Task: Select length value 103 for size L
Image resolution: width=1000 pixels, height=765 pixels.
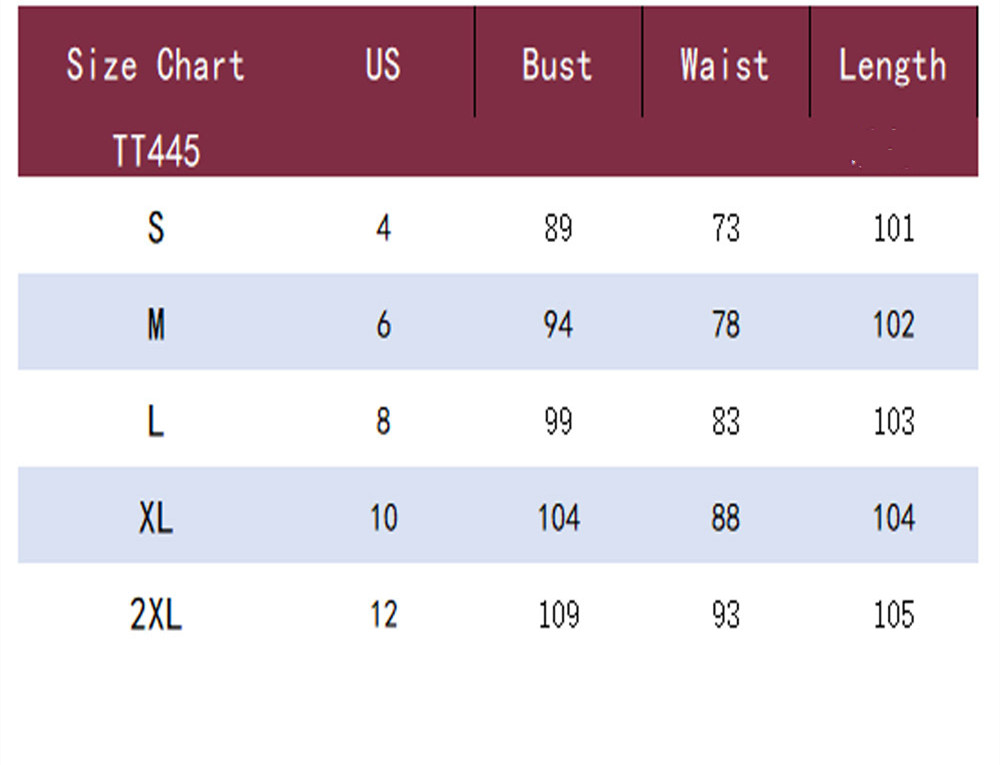Action: coord(893,422)
